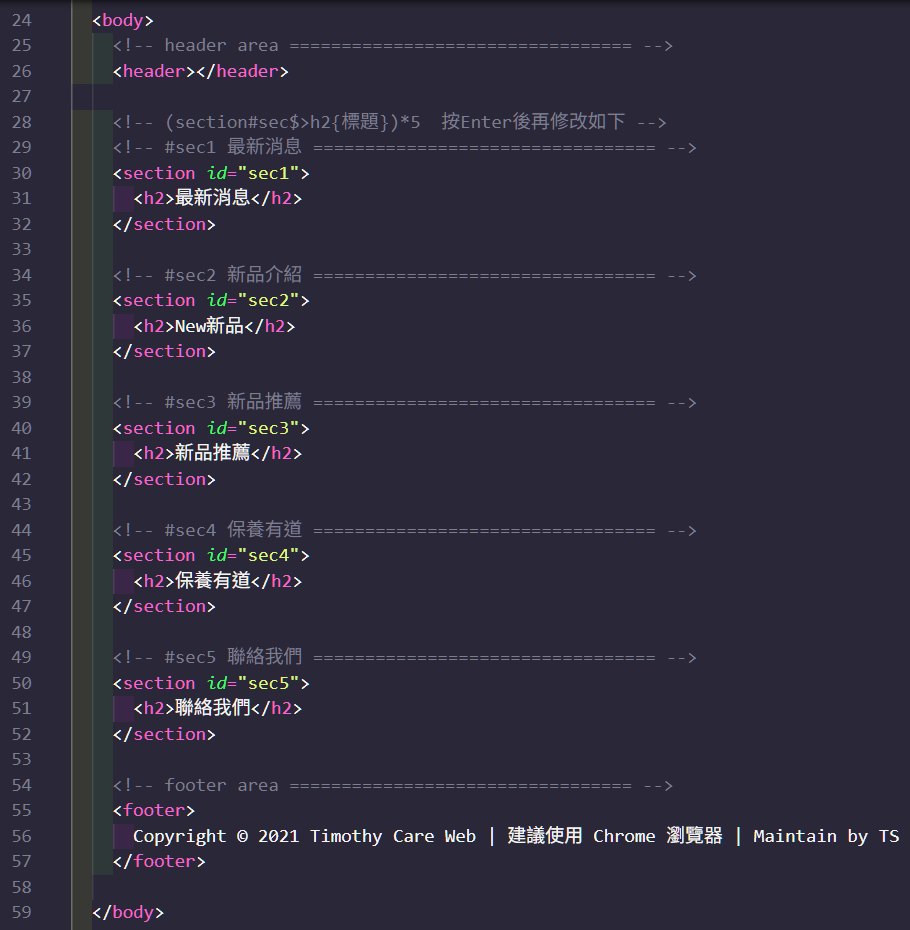Click the Emmet comment containing section#sec$
Screen dimensions: 910x930
[x=389, y=122]
